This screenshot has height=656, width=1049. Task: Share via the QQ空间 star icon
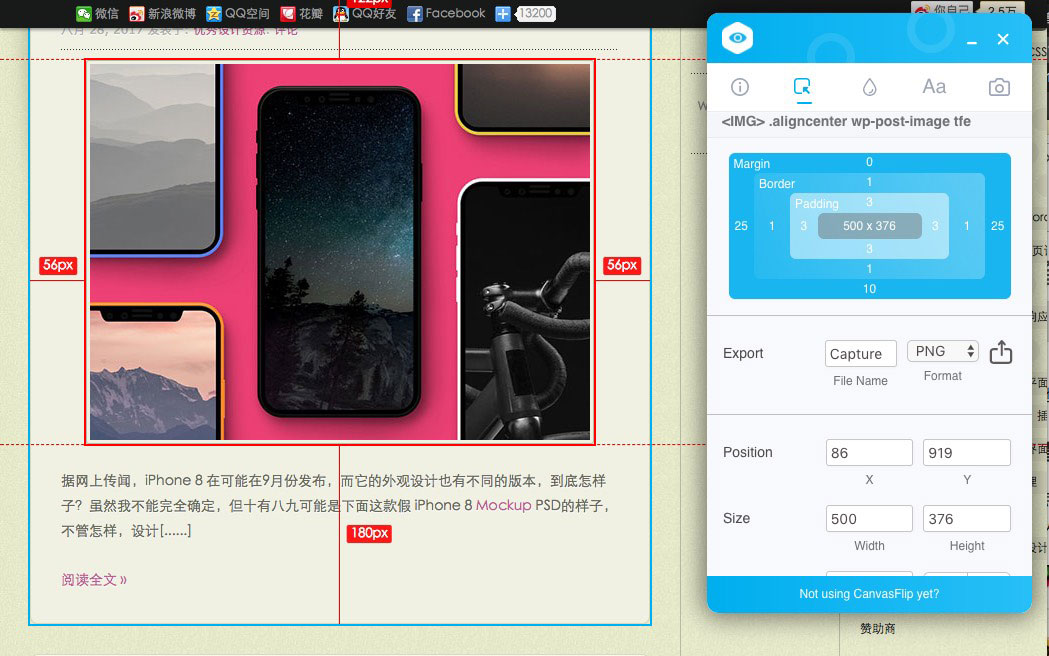213,13
